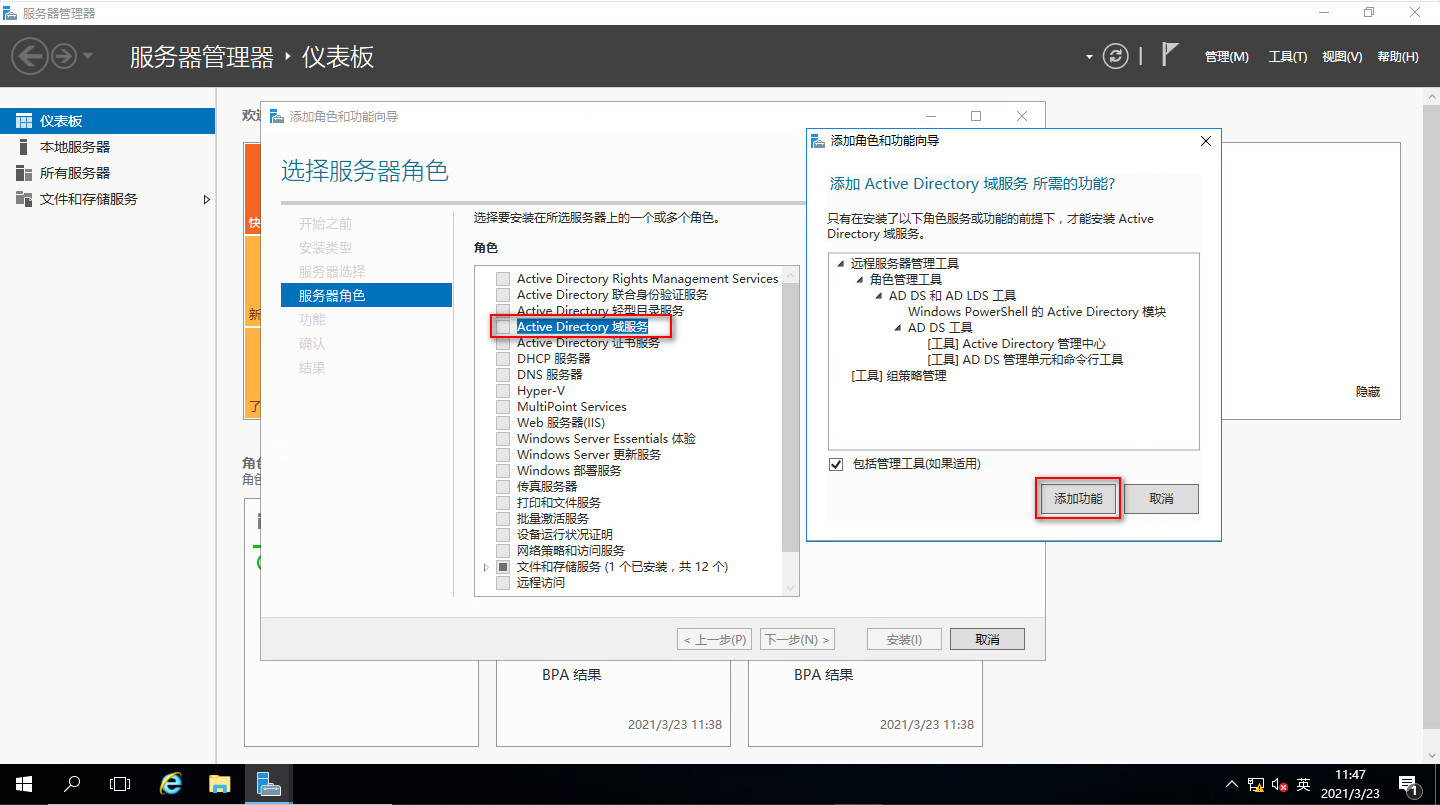The image size is (1440, 805).
Task: Select MultiPoint Services role text
Action: [571, 407]
